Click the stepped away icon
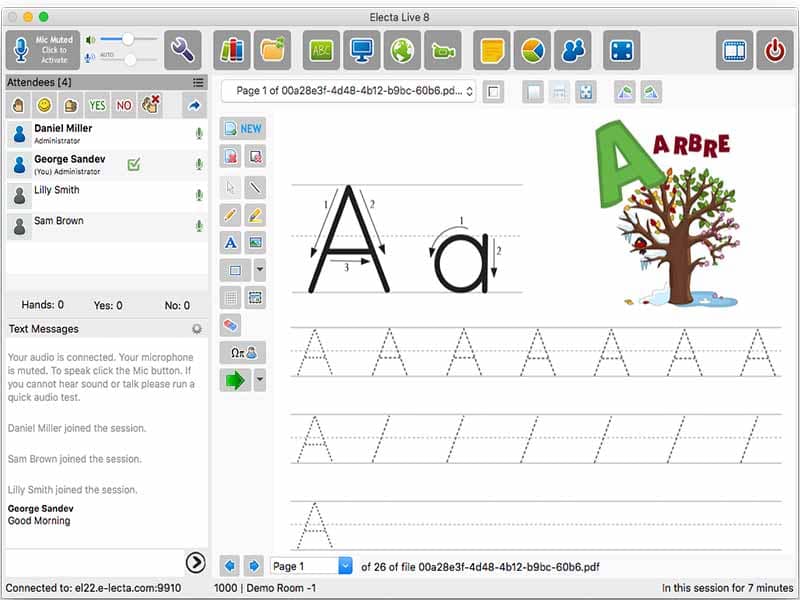This screenshot has height=600, width=800. click(x=71, y=106)
